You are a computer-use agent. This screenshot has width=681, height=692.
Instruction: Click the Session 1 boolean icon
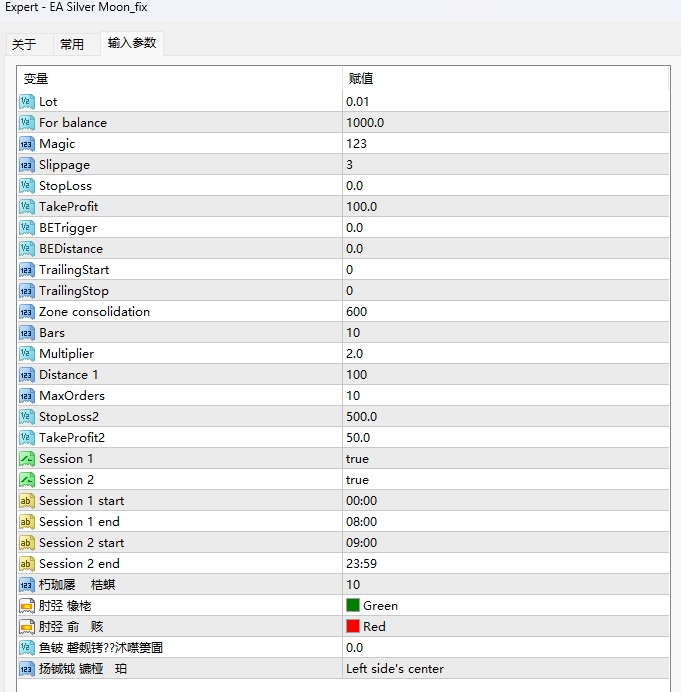pyautogui.click(x=26, y=459)
